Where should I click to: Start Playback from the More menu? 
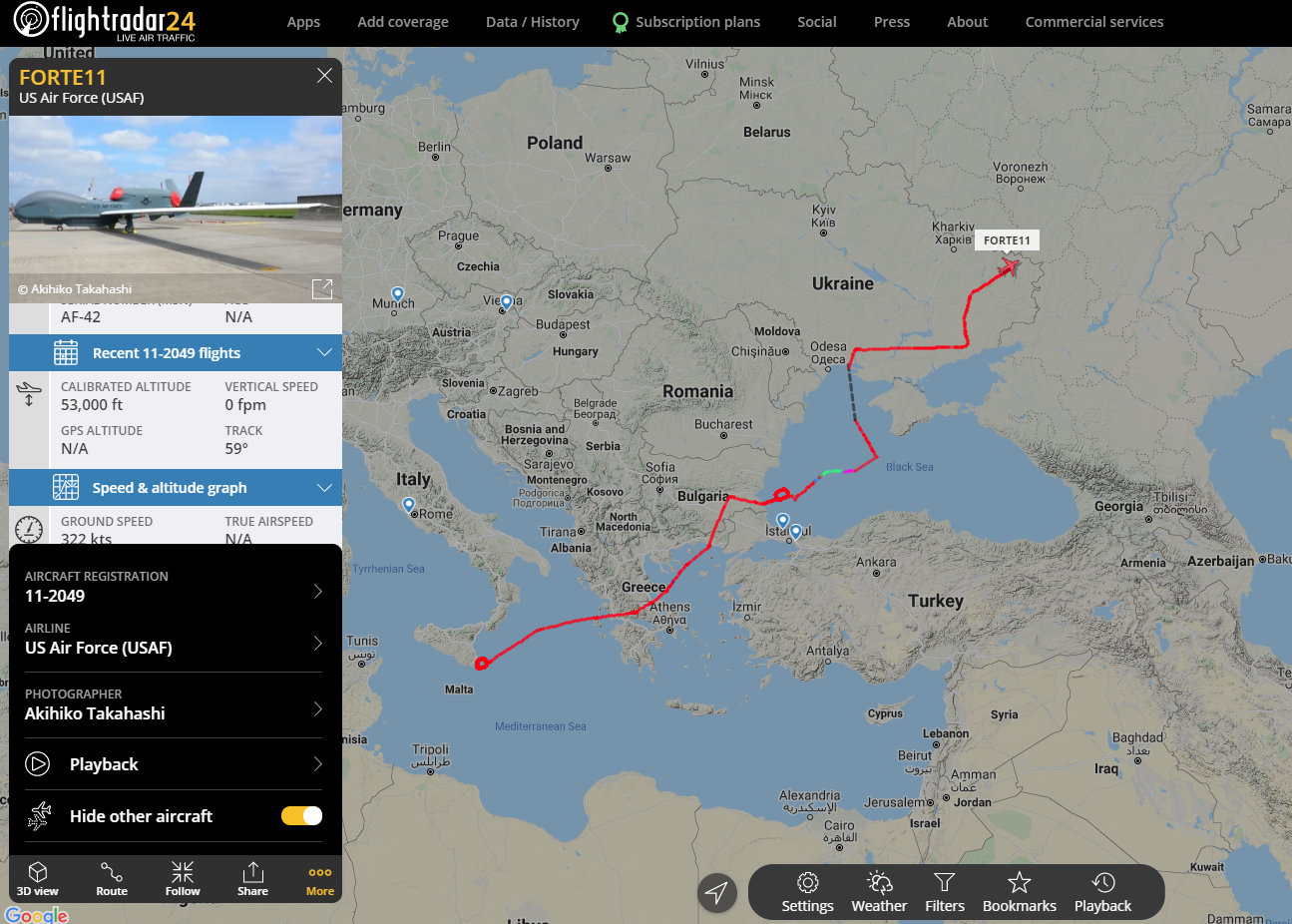click(x=174, y=764)
